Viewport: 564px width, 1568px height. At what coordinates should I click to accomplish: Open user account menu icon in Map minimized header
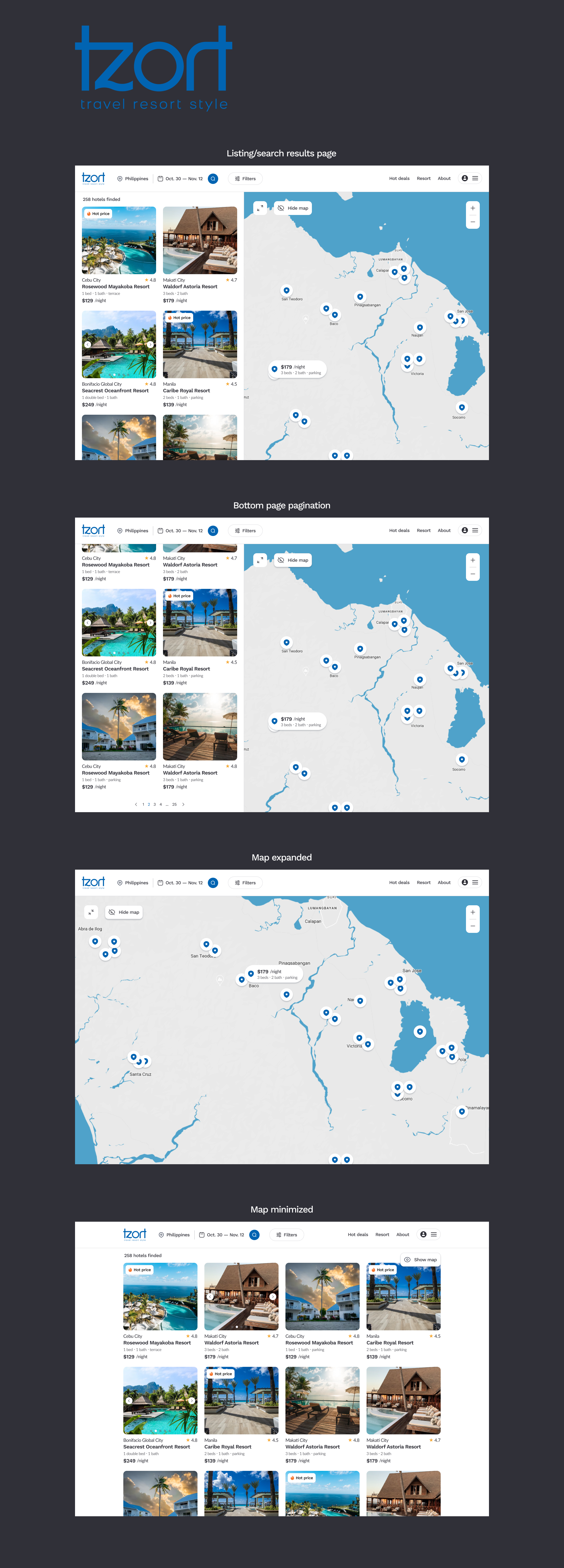click(x=423, y=1234)
